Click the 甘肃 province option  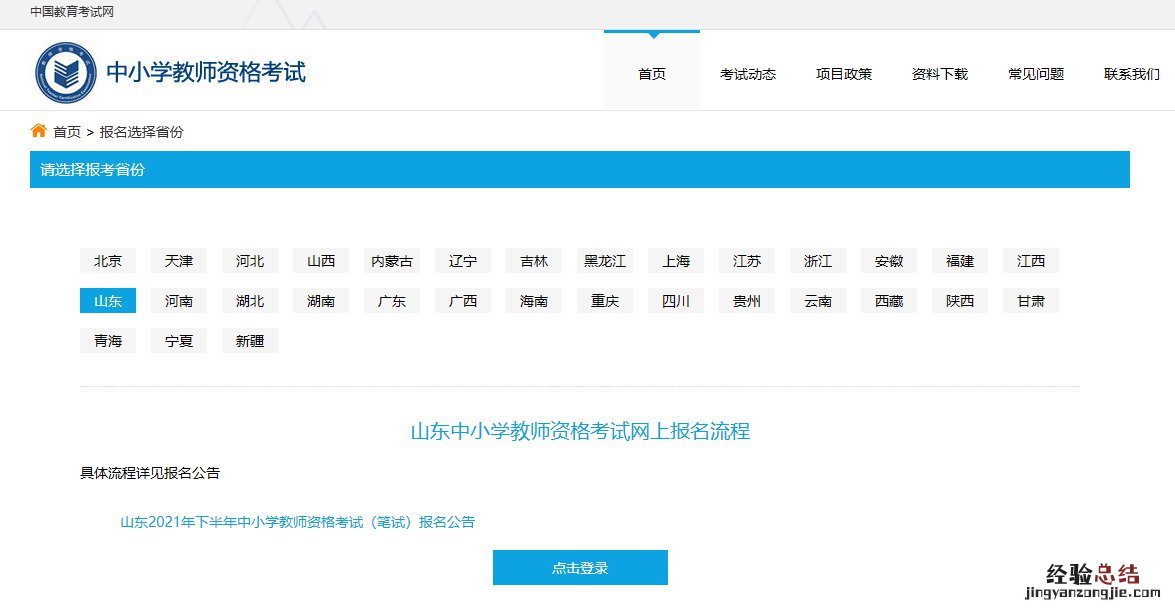1031,301
